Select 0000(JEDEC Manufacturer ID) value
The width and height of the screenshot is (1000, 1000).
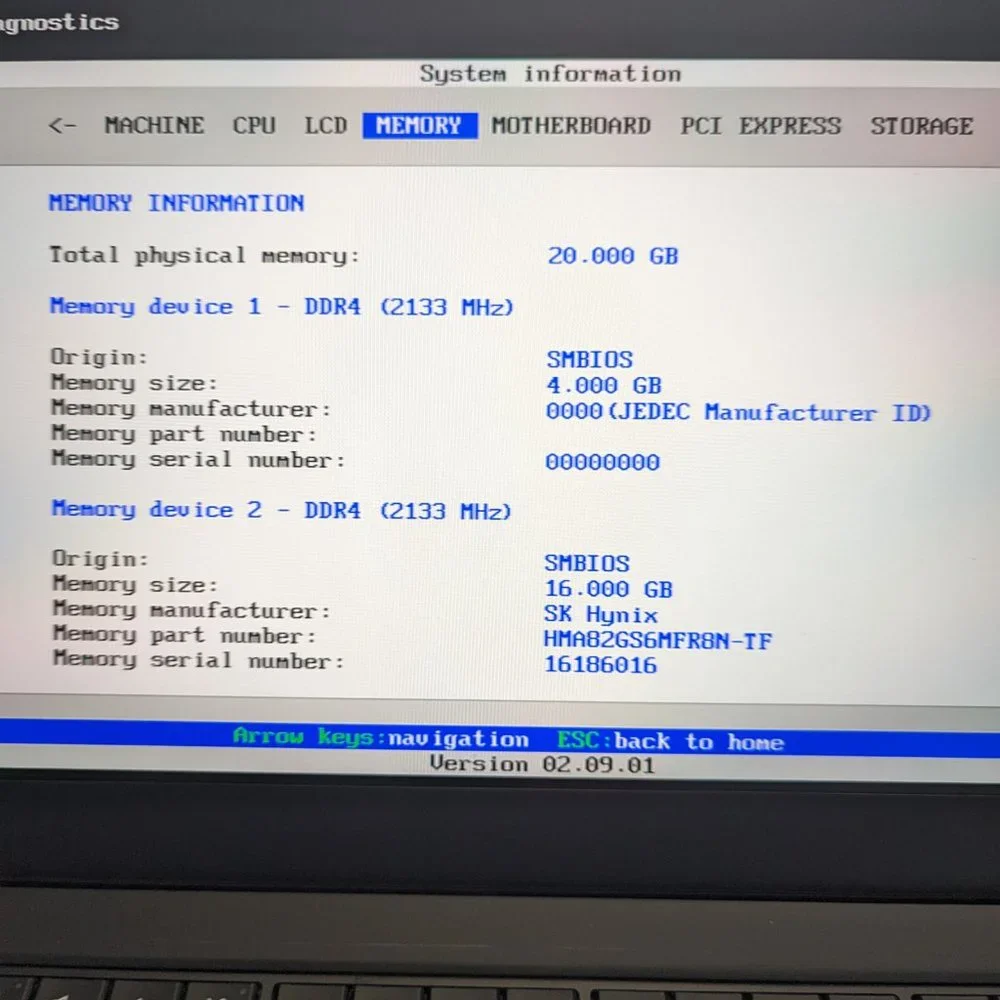[x=739, y=412]
